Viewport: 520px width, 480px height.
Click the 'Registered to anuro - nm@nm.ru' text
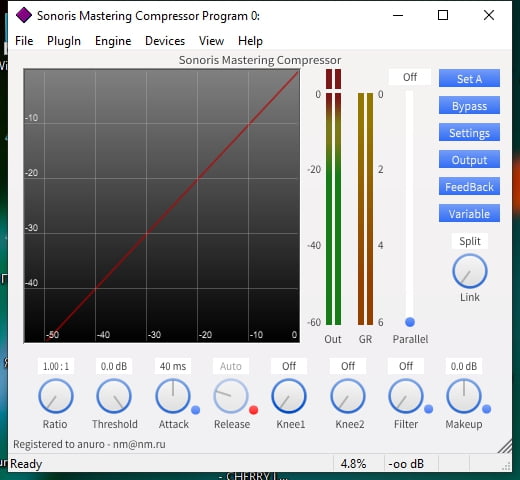[x=89, y=444]
